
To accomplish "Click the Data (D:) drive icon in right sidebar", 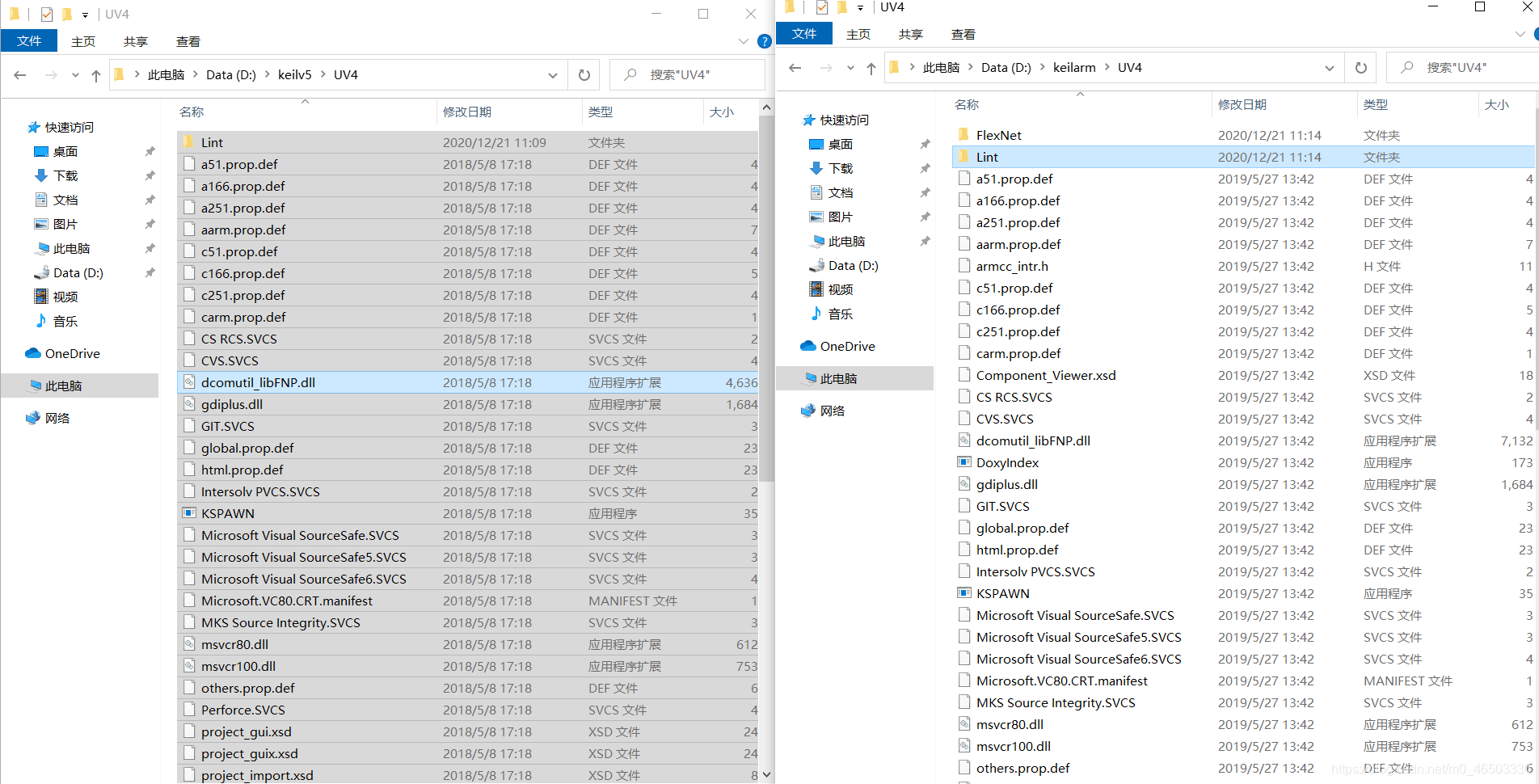I will (816, 265).
